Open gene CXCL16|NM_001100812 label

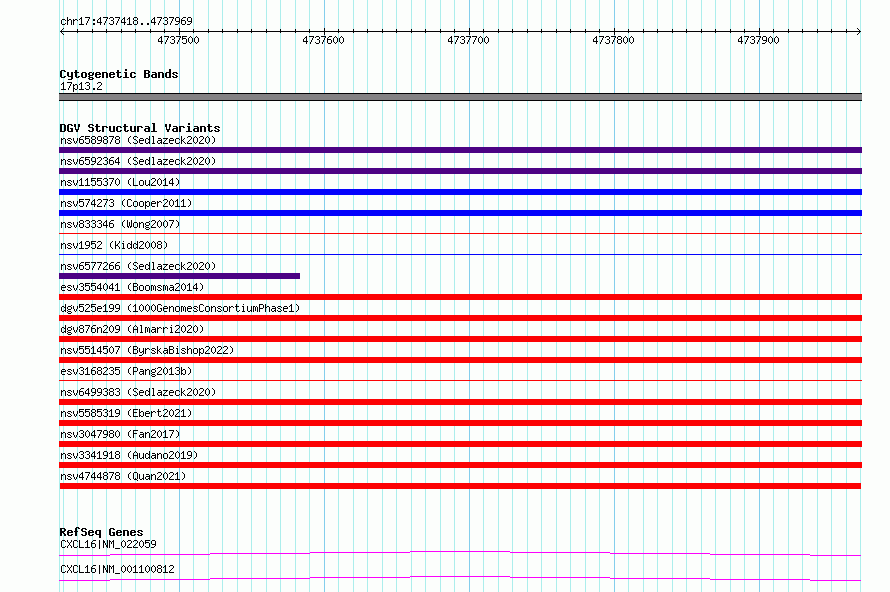tap(117, 569)
